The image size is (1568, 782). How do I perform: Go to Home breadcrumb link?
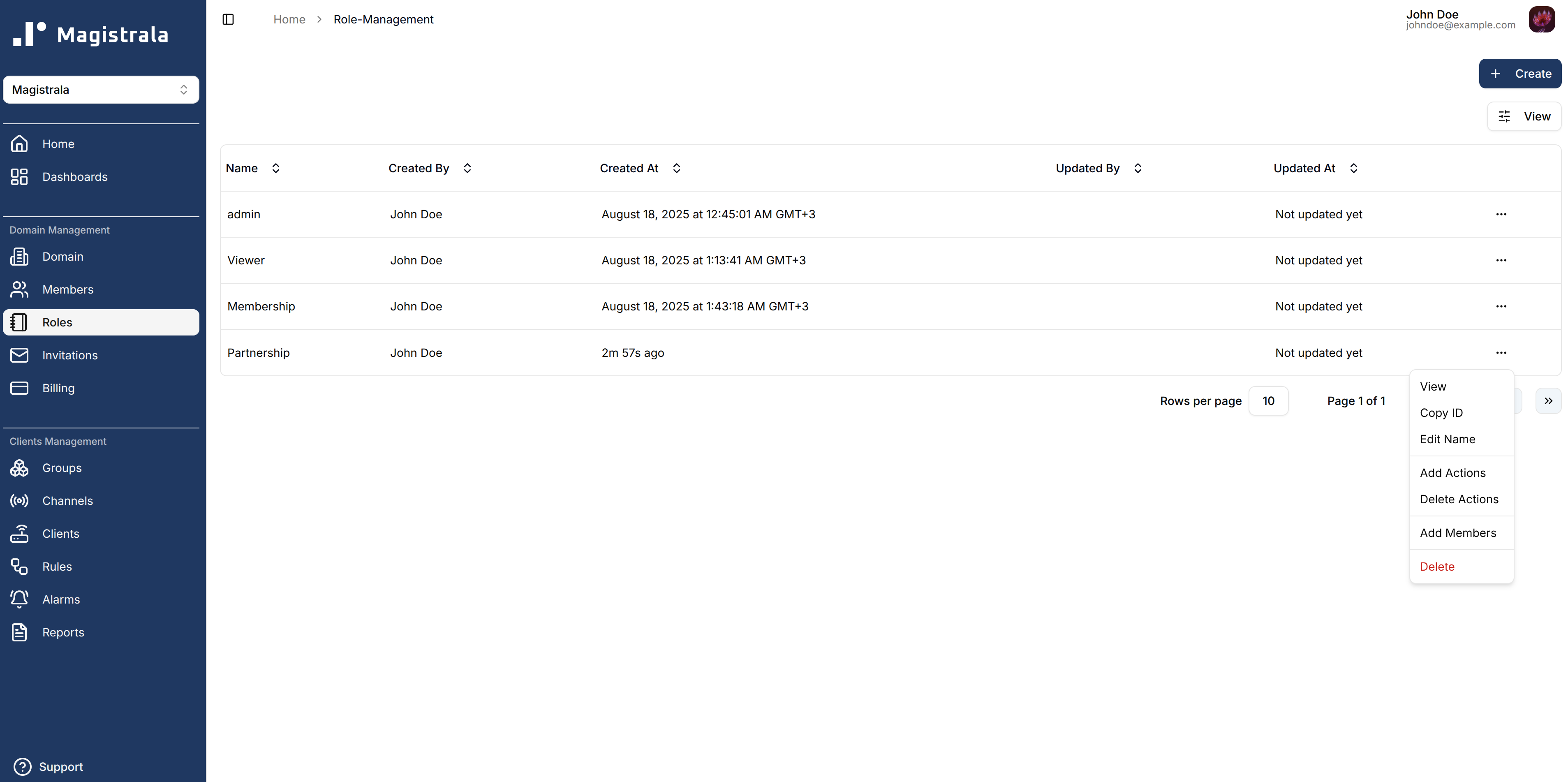pos(289,19)
